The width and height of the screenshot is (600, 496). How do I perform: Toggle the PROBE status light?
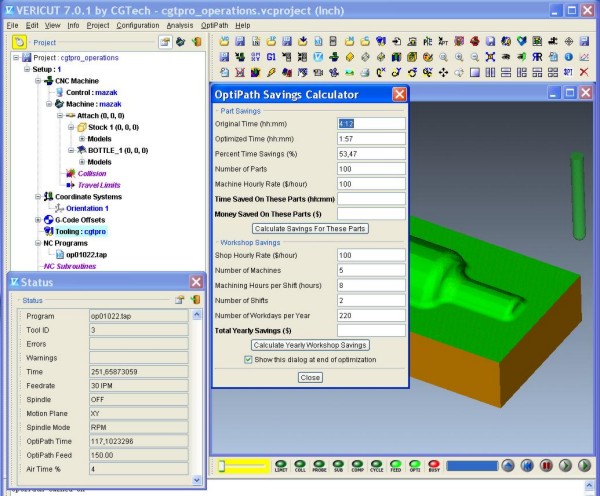coord(319,466)
